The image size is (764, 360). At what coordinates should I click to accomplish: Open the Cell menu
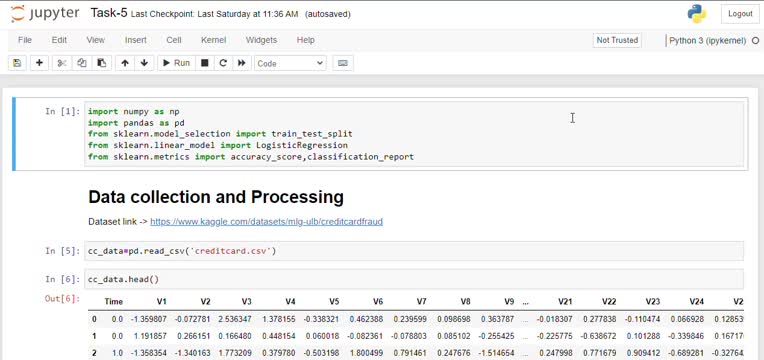point(174,40)
